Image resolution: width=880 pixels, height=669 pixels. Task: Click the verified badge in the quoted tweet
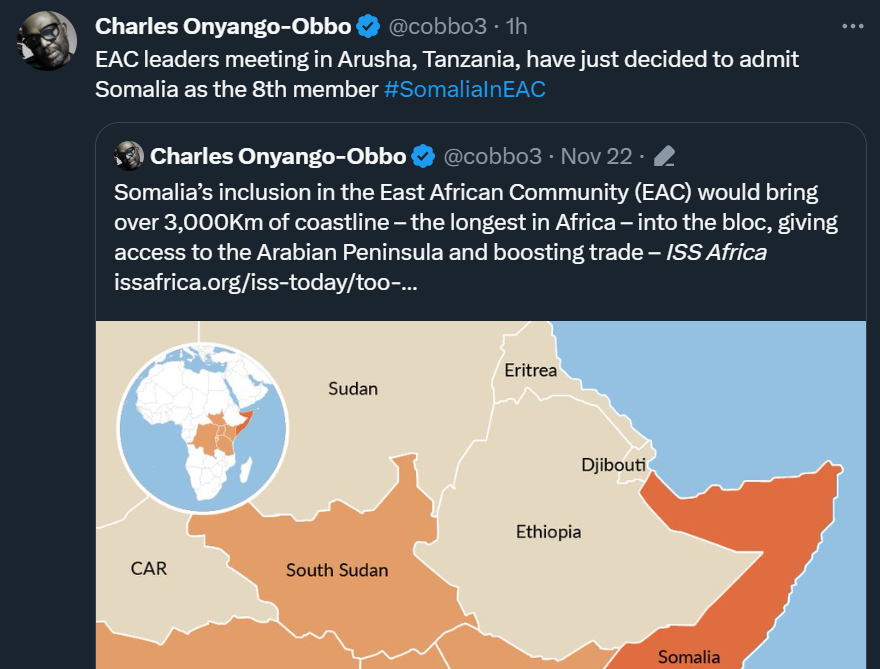click(x=423, y=157)
